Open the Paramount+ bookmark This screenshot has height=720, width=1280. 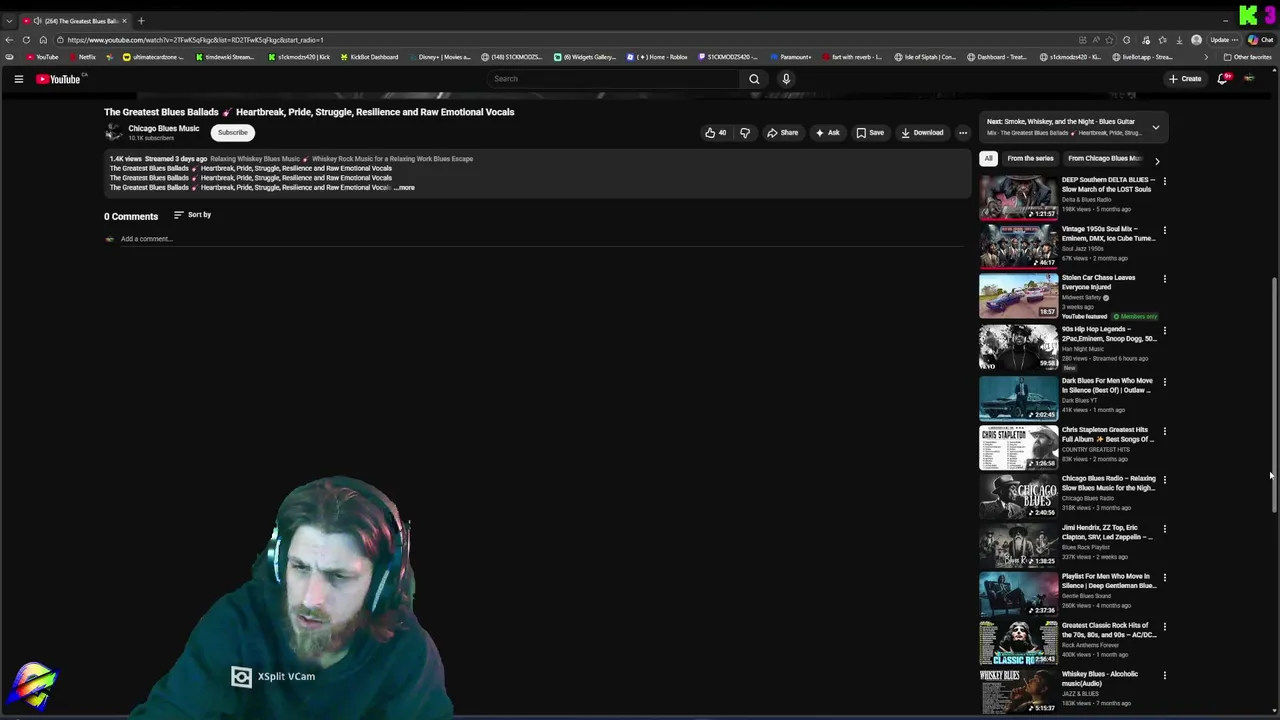click(x=791, y=57)
